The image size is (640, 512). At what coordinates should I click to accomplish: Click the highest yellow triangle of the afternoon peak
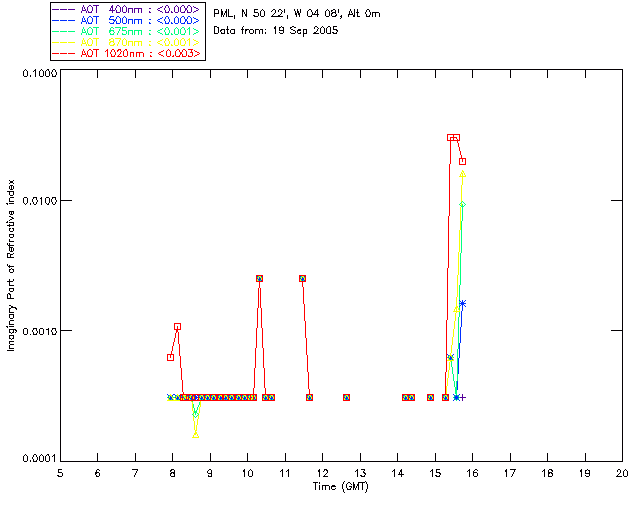point(462,174)
